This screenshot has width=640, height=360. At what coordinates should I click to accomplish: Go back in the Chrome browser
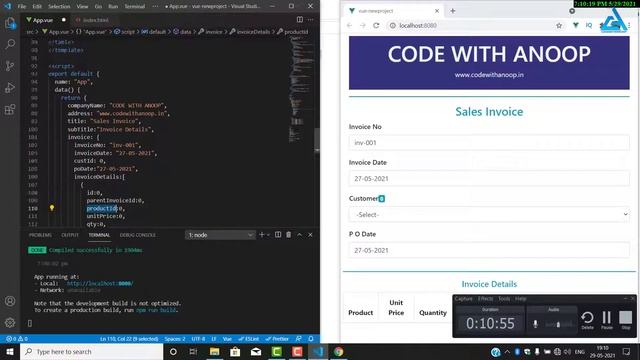(349, 25)
